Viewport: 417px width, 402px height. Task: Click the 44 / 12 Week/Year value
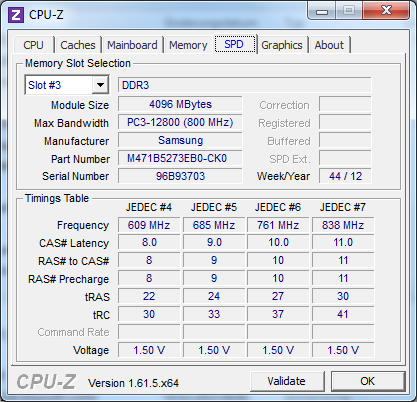click(345, 176)
